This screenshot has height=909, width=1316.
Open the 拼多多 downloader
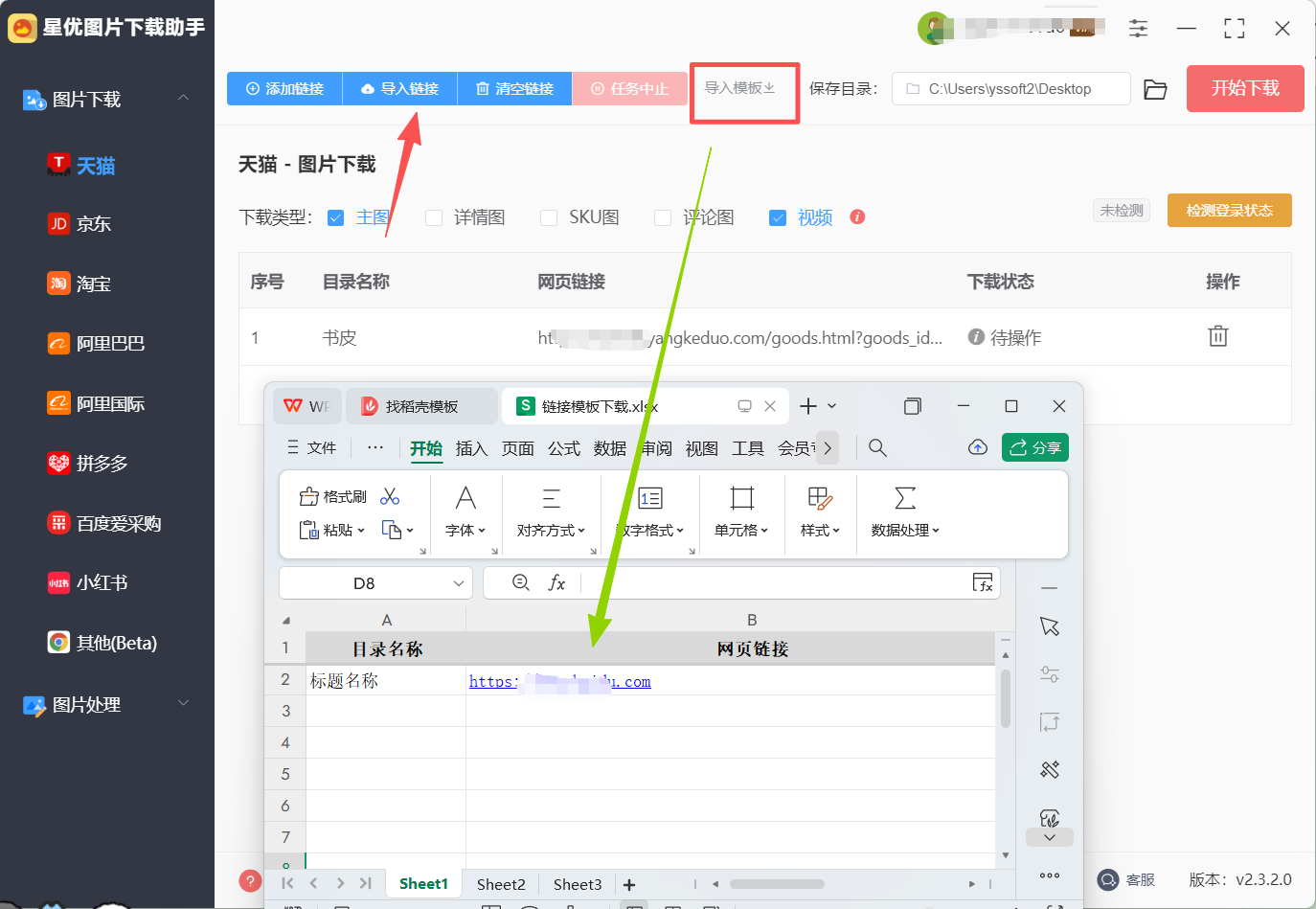88,464
